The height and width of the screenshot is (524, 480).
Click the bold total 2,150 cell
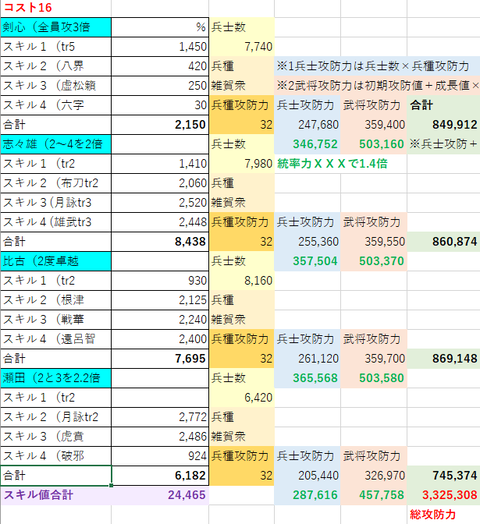160,125
